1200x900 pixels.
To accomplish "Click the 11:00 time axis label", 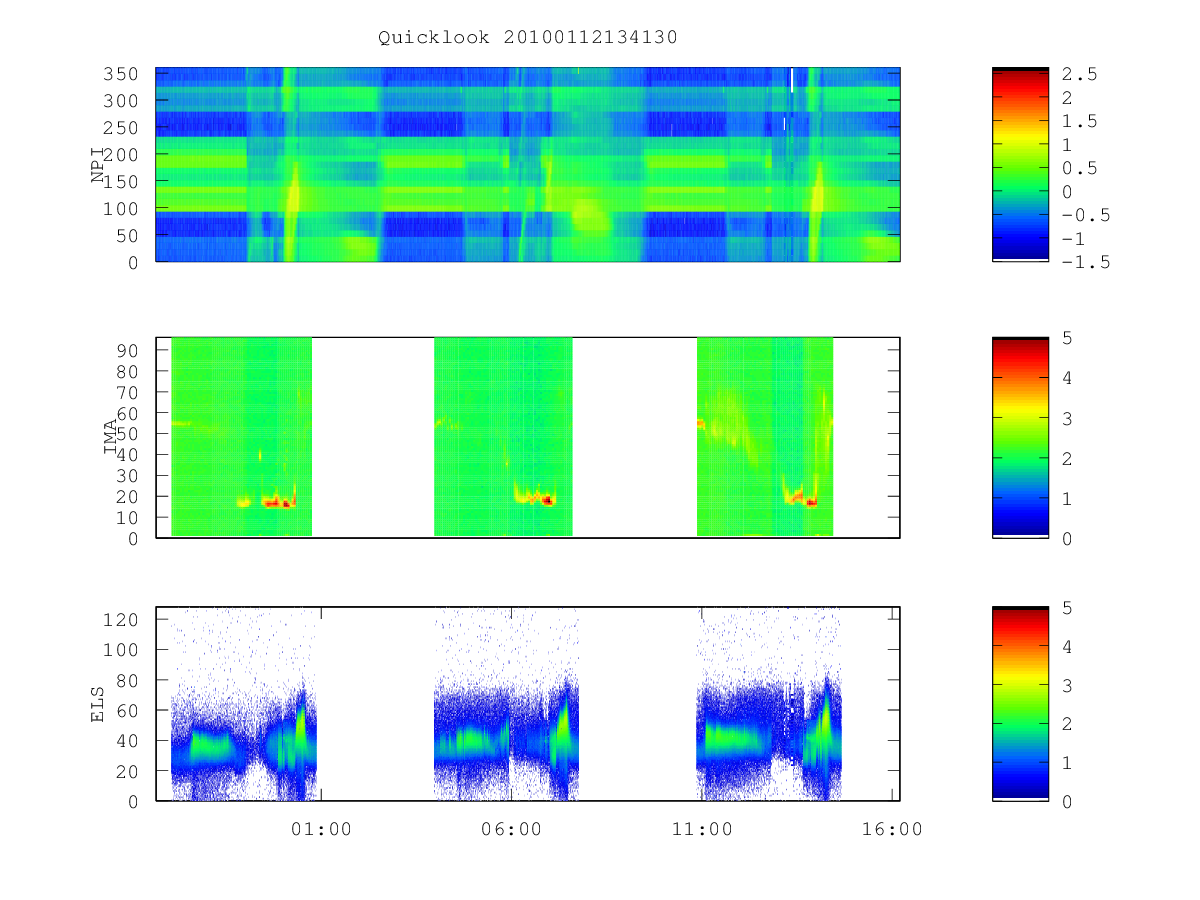I will click(x=702, y=829).
